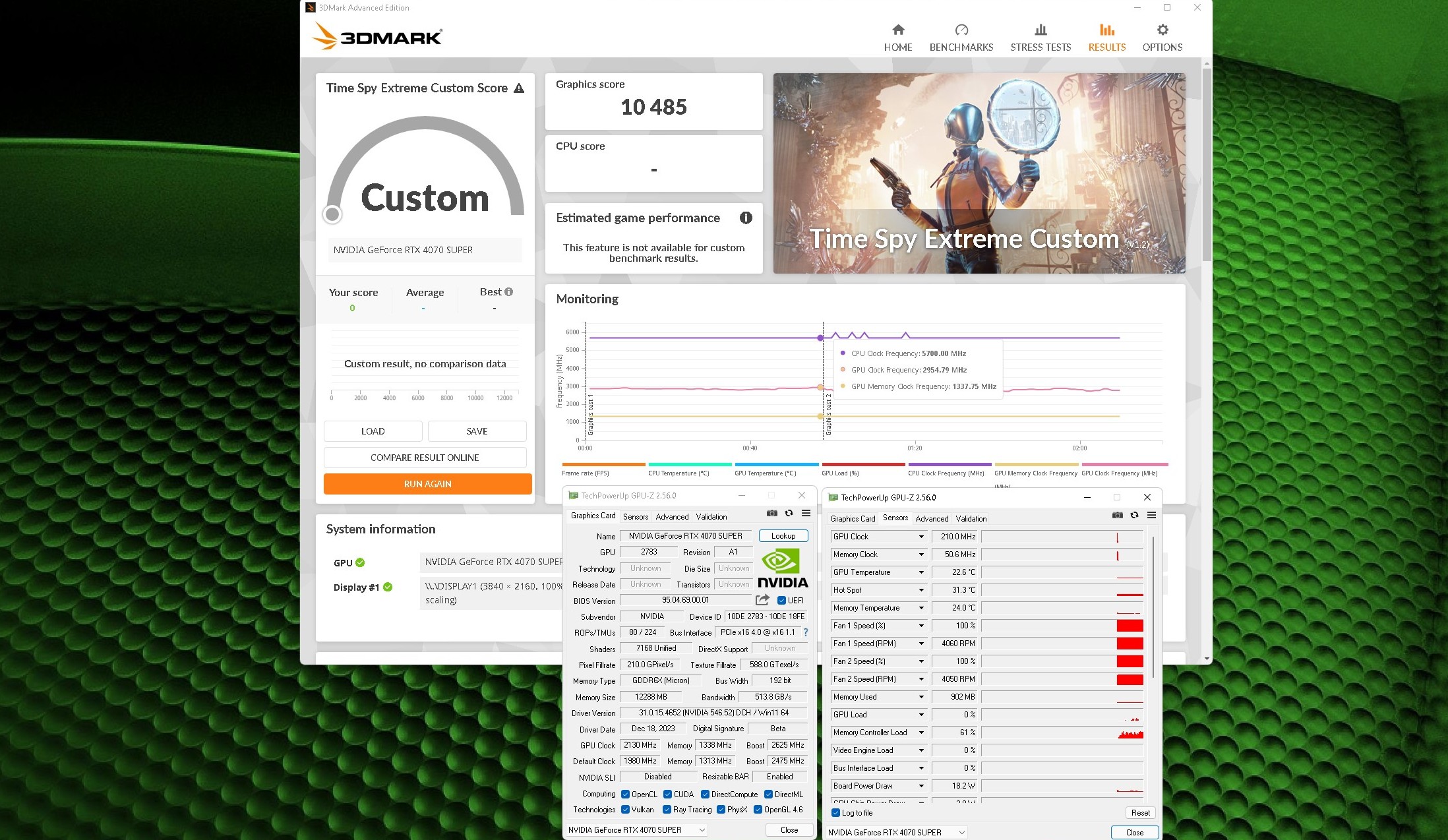Toggle the Ray Tracing checkbox
This screenshot has height=840, width=1448.
[667, 810]
